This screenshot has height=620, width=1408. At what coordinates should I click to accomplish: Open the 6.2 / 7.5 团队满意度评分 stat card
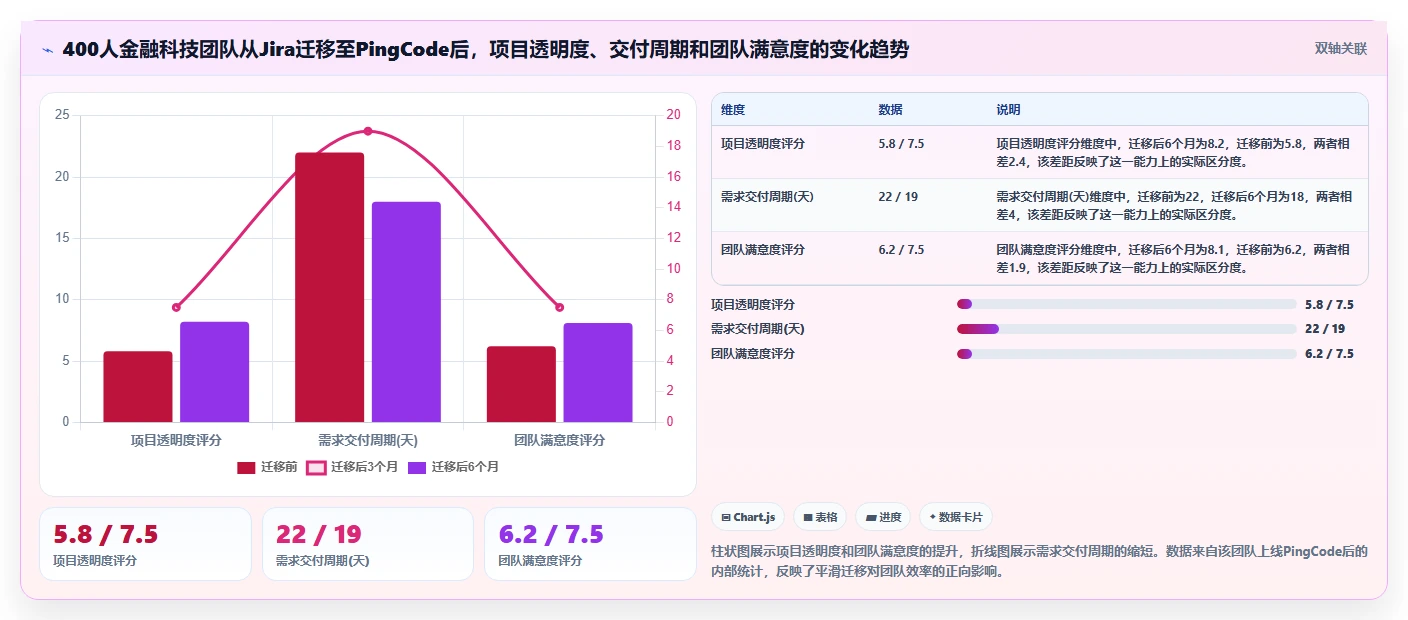pyautogui.click(x=590, y=544)
